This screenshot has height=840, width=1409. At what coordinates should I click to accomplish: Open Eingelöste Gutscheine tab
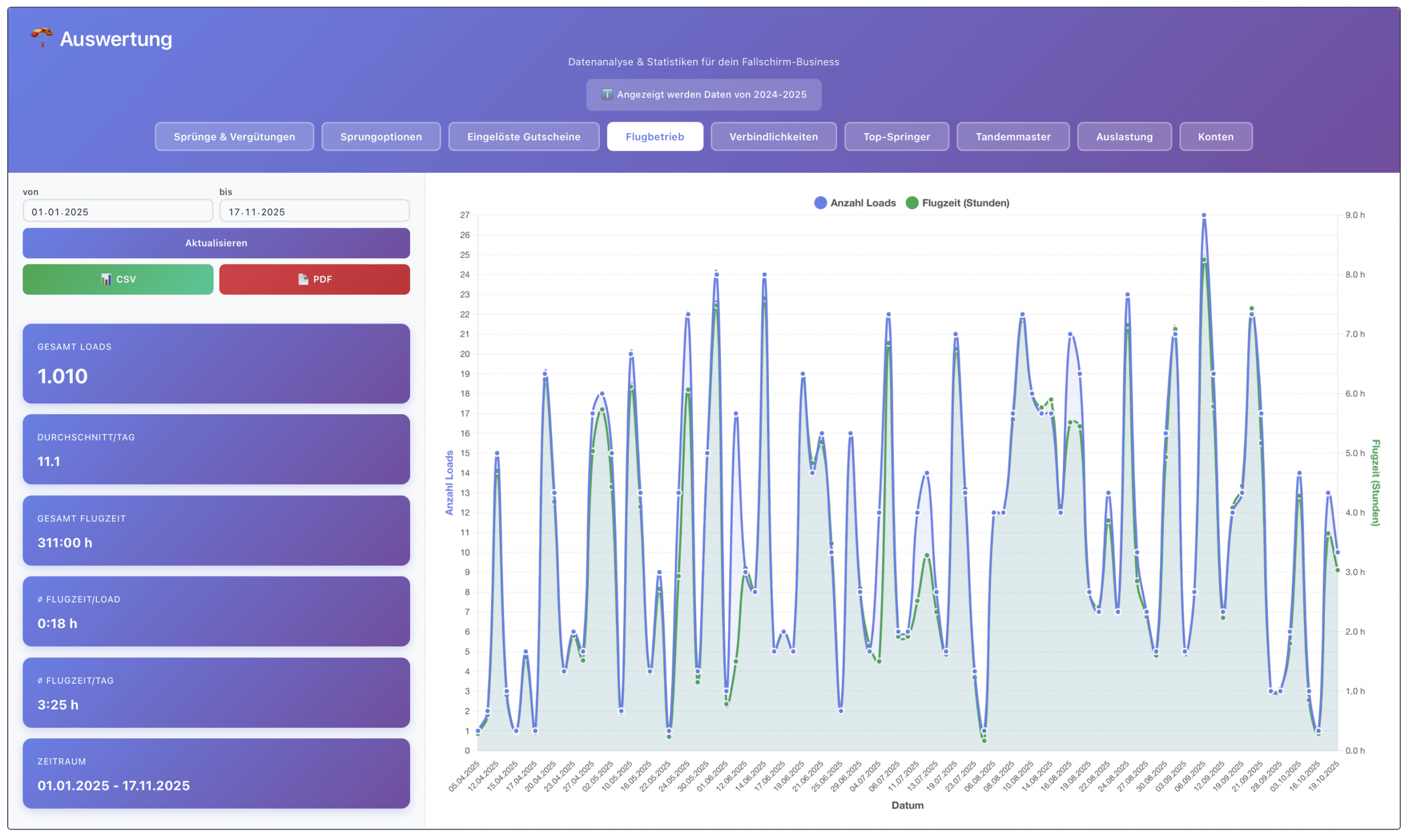(523, 136)
